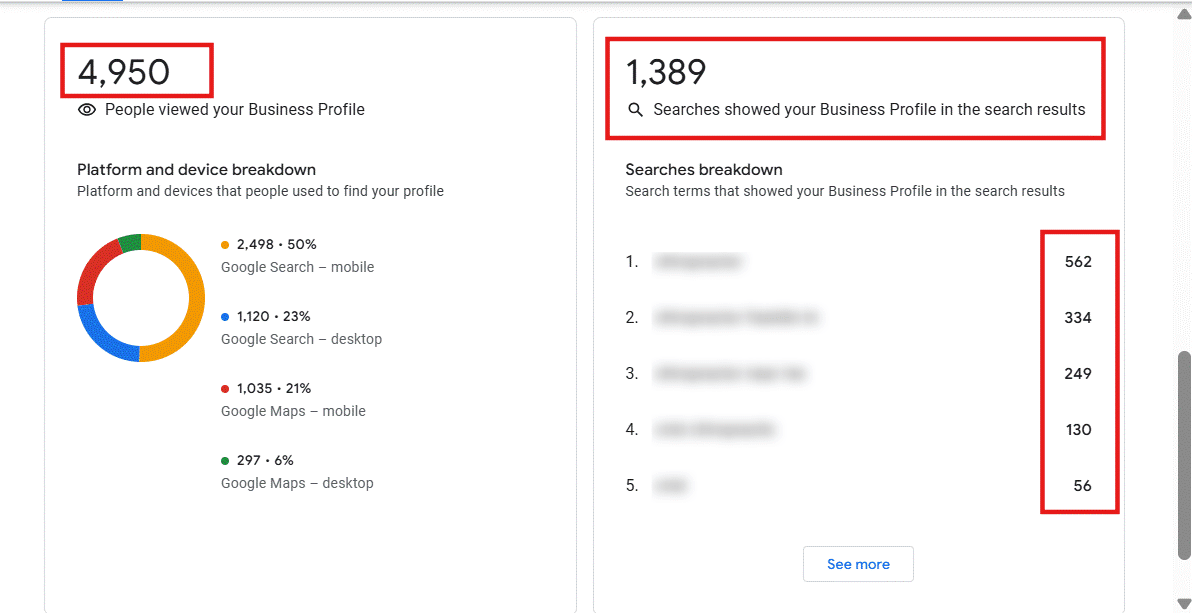Open the fourth search term with 130 searches
This screenshot has width=1192, height=613.
(714, 430)
